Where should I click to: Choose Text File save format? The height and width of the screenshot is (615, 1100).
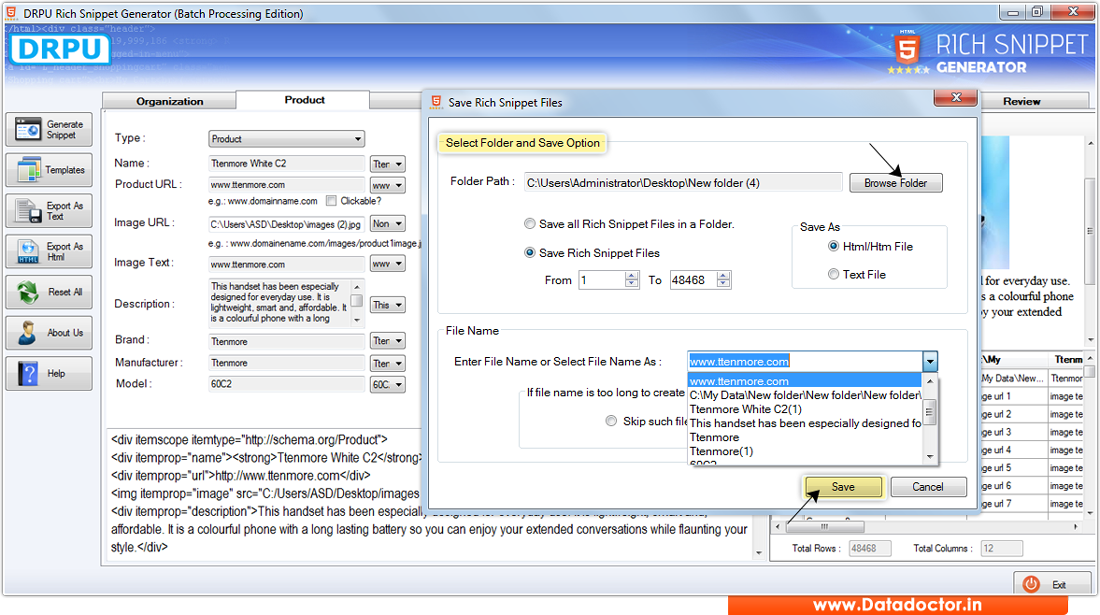(x=833, y=274)
